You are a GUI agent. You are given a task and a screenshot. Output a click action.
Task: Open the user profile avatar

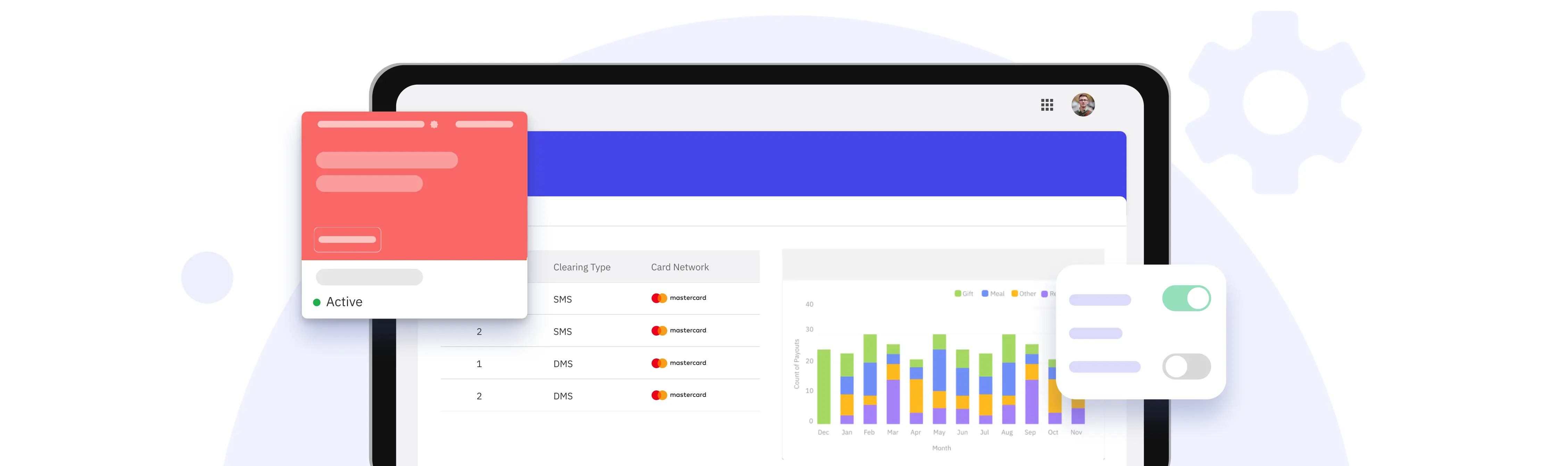1083,105
